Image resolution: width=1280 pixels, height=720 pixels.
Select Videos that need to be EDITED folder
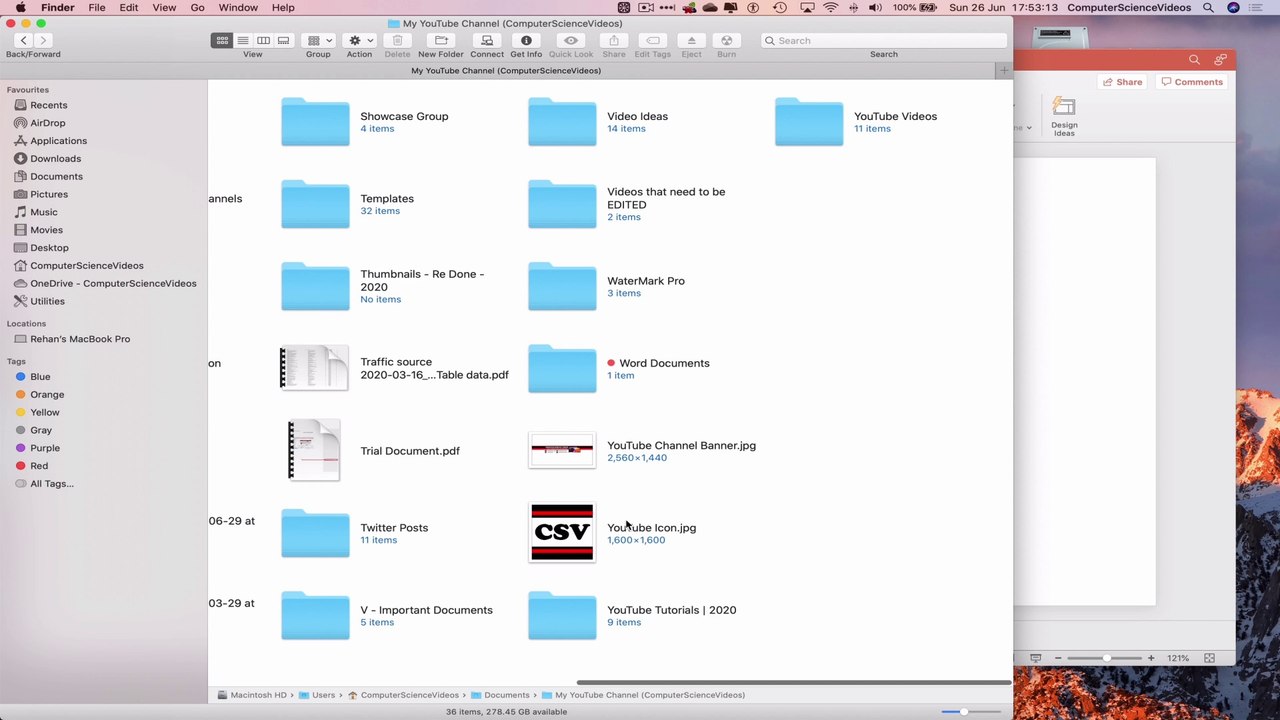[x=562, y=204]
